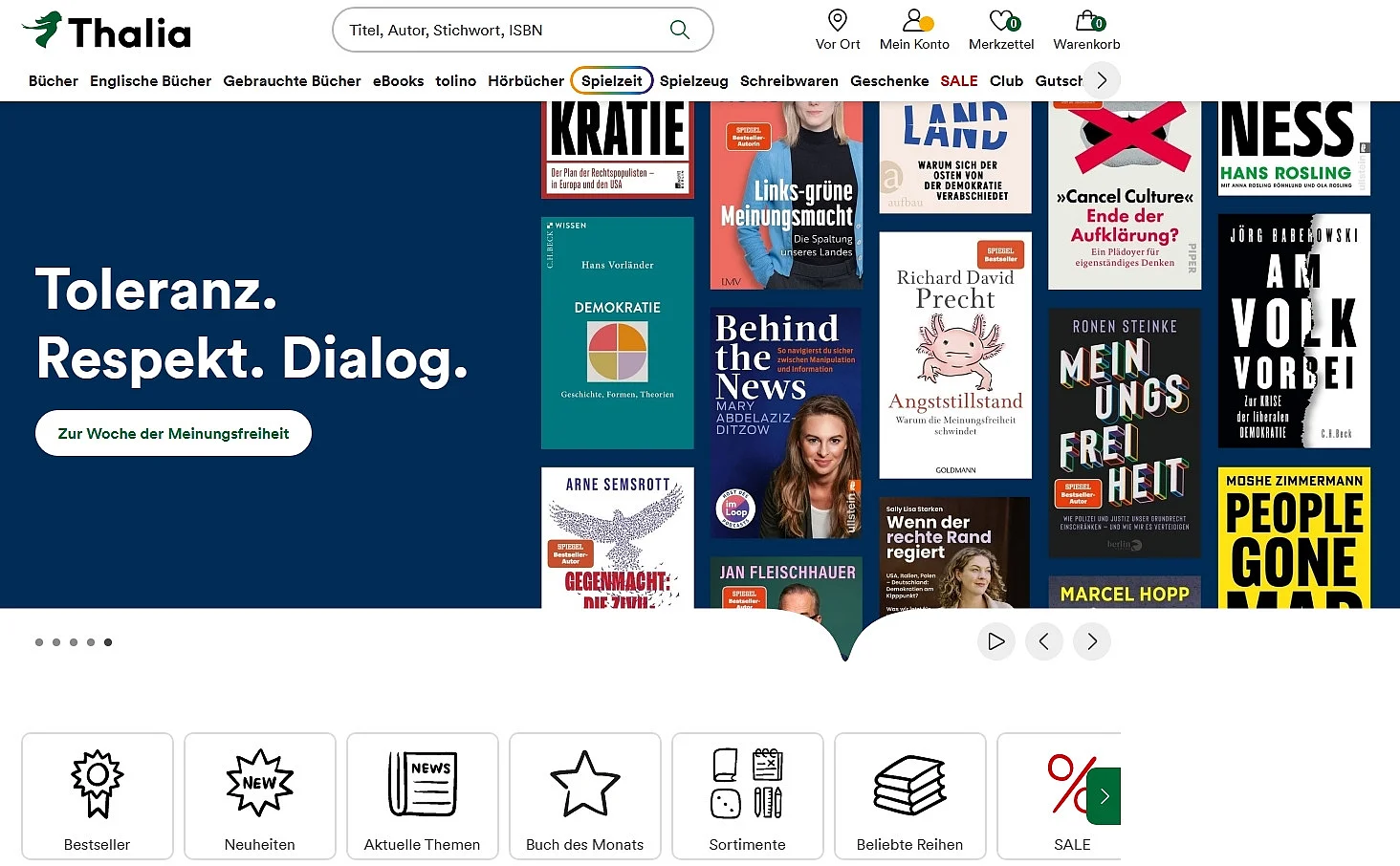The width and height of the screenshot is (1400, 866).
Task: Open Schreibwaren menu
Action: pyautogui.click(x=789, y=81)
